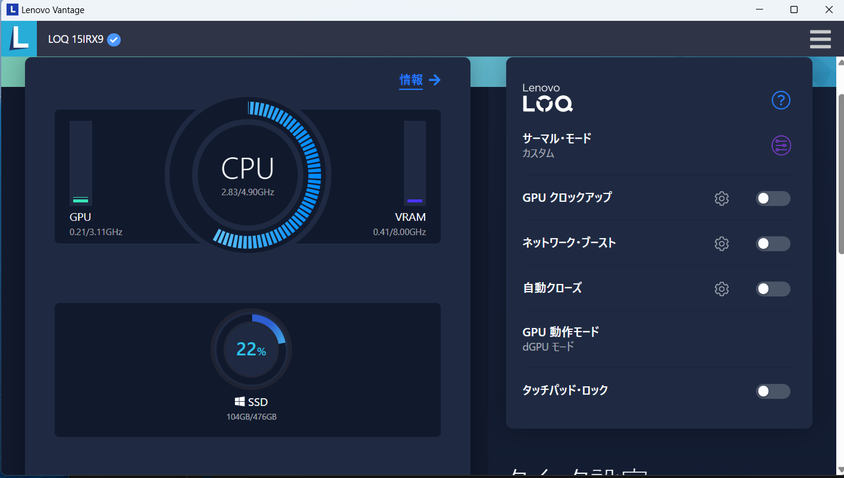Click the SSD 22% usage ring
844x478 pixels.
pyautogui.click(x=251, y=349)
